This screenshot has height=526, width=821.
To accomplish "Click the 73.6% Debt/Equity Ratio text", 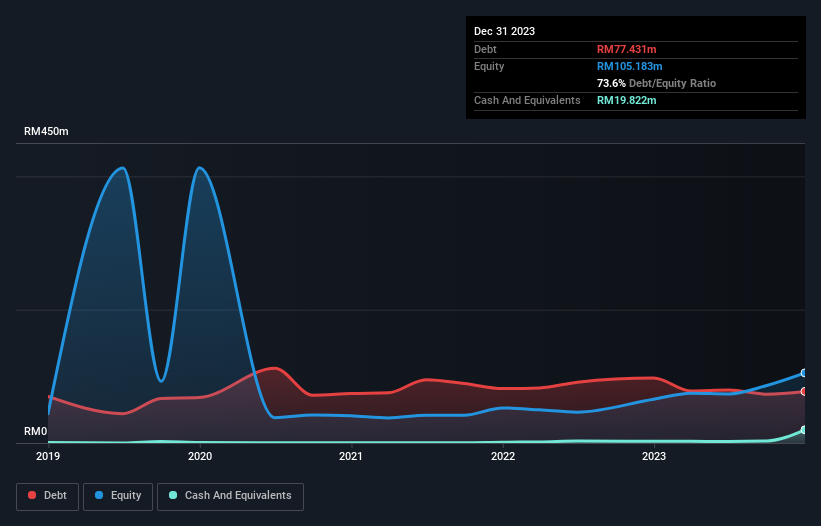I will (656, 83).
